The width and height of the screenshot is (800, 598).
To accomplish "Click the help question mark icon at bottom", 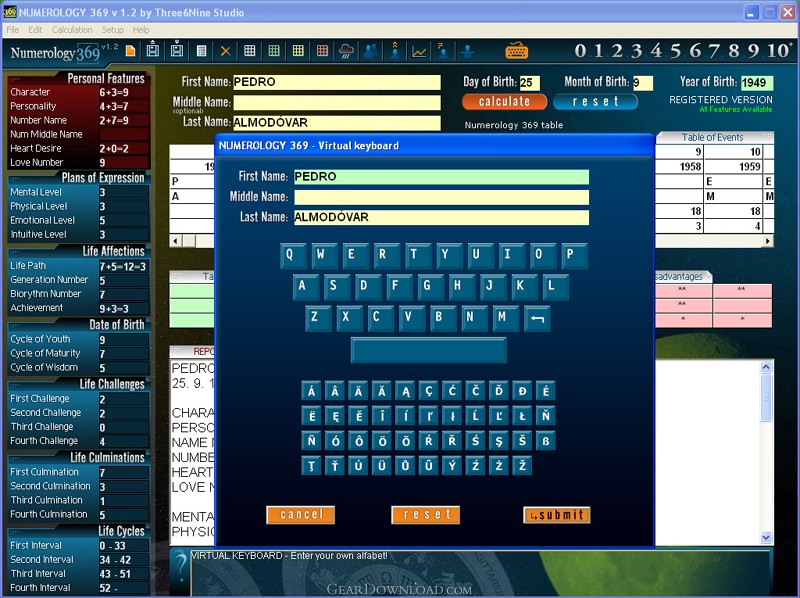I will tap(181, 567).
